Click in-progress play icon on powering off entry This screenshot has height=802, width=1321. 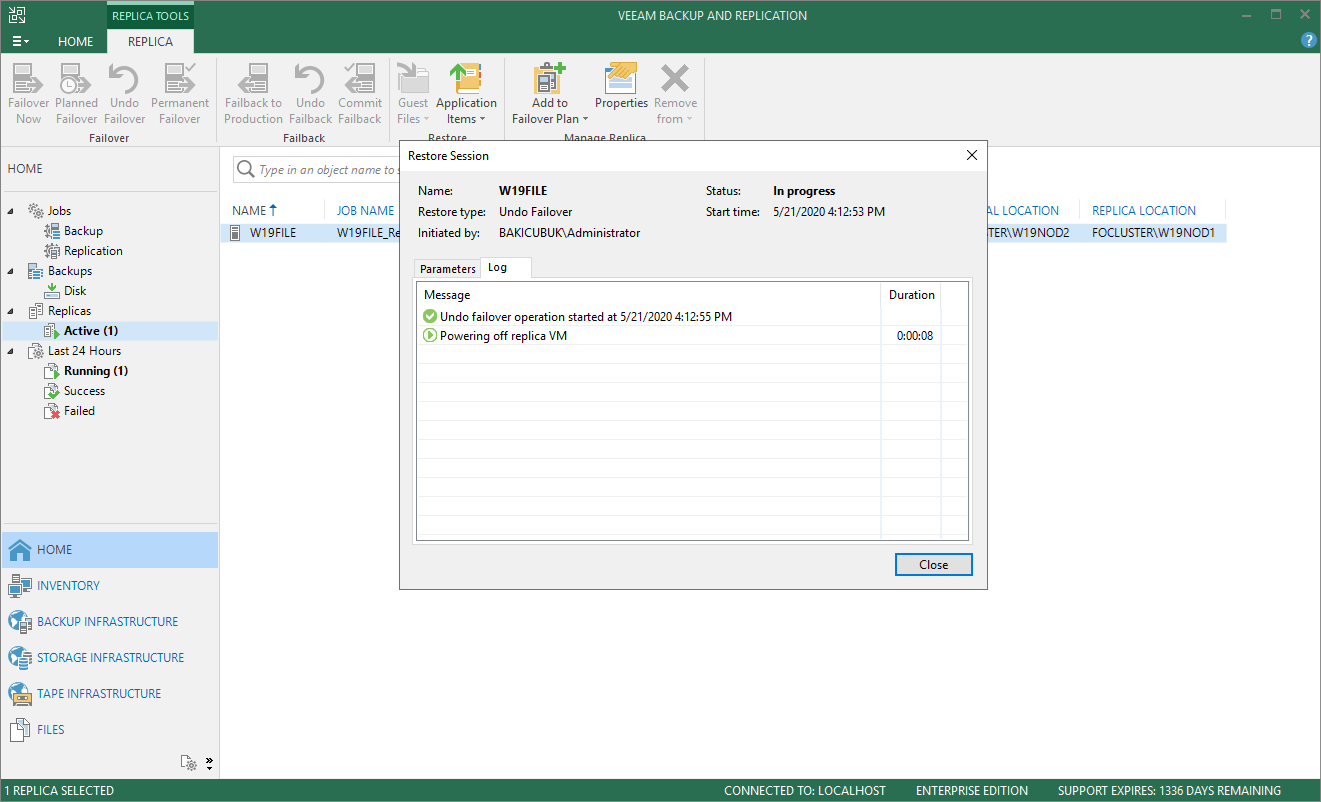[430, 336]
